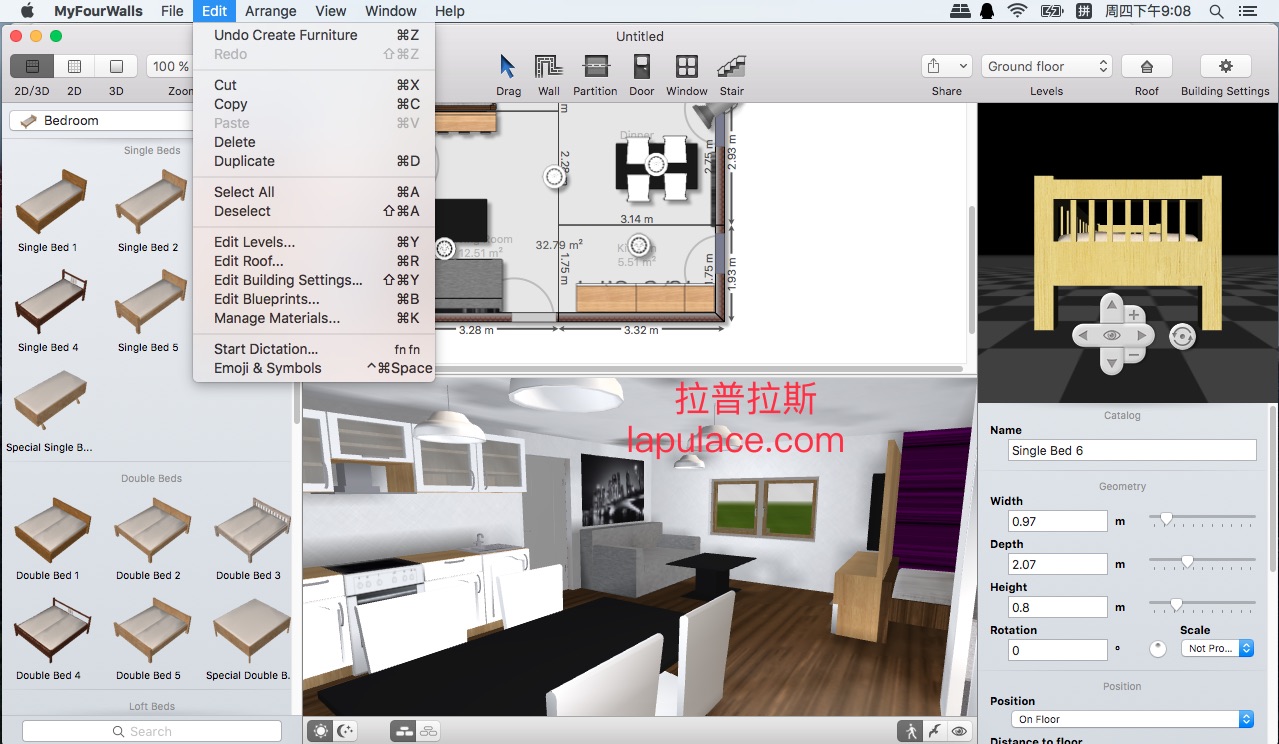The width and height of the screenshot is (1279, 744).
Task: Choose Manage Materials menu item
Action: tap(314, 318)
